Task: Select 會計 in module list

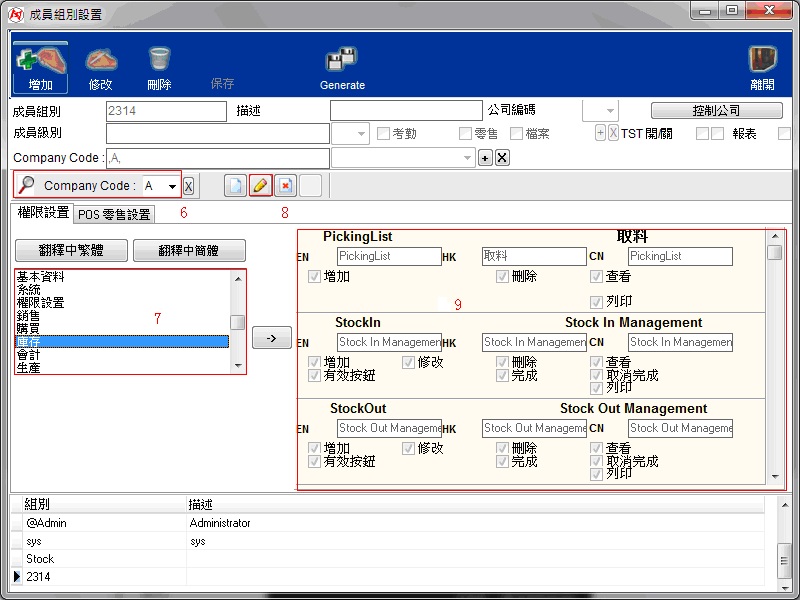Action: tap(122, 355)
